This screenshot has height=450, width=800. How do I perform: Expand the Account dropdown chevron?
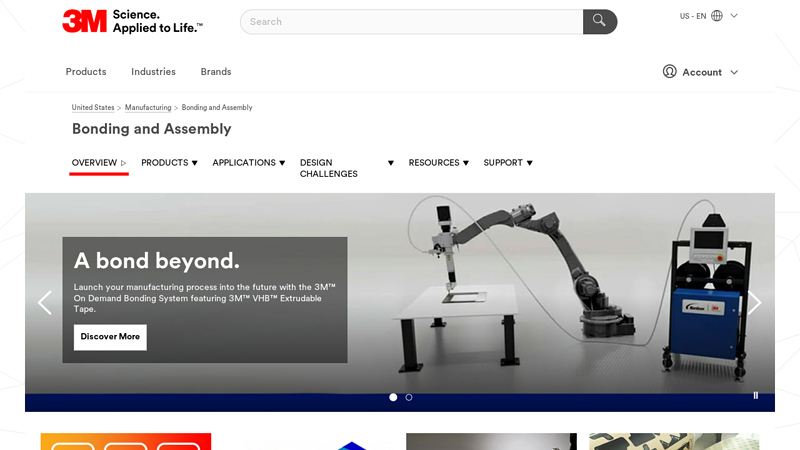click(x=734, y=72)
